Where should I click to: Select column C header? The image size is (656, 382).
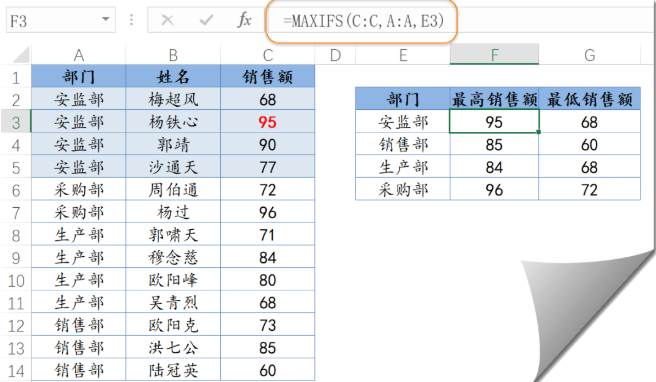point(268,55)
